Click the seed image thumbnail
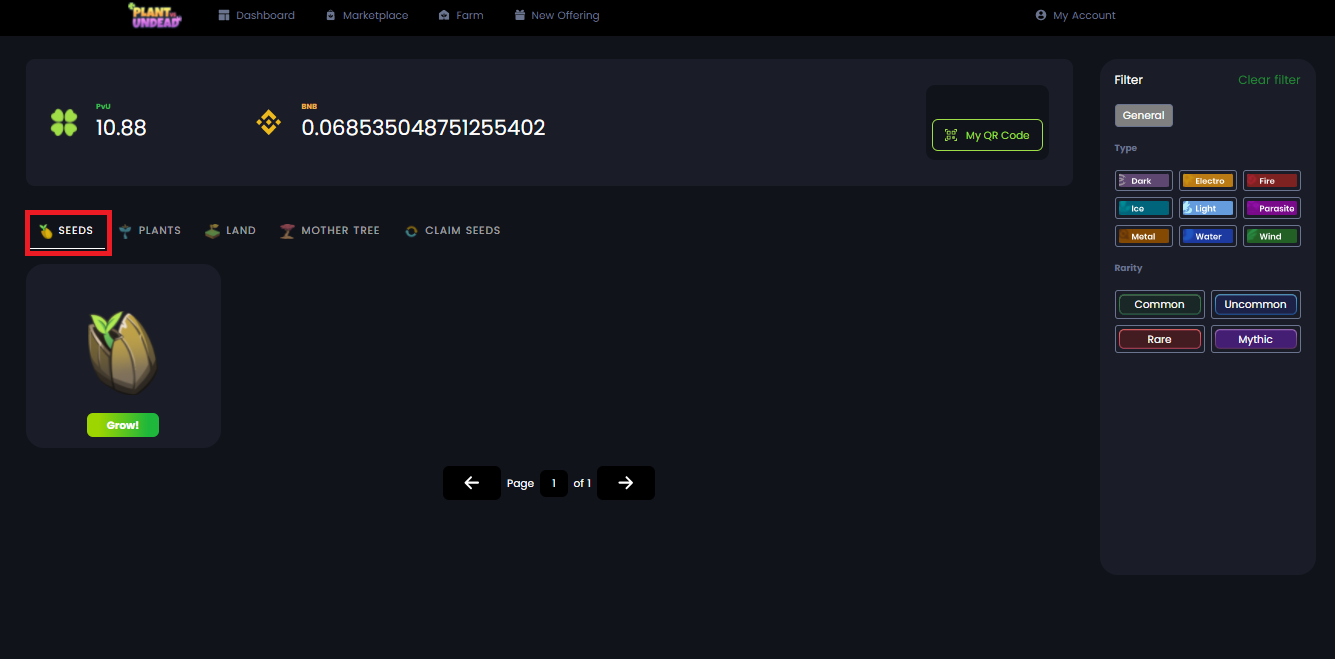The image size is (1335, 659). (x=123, y=353)
